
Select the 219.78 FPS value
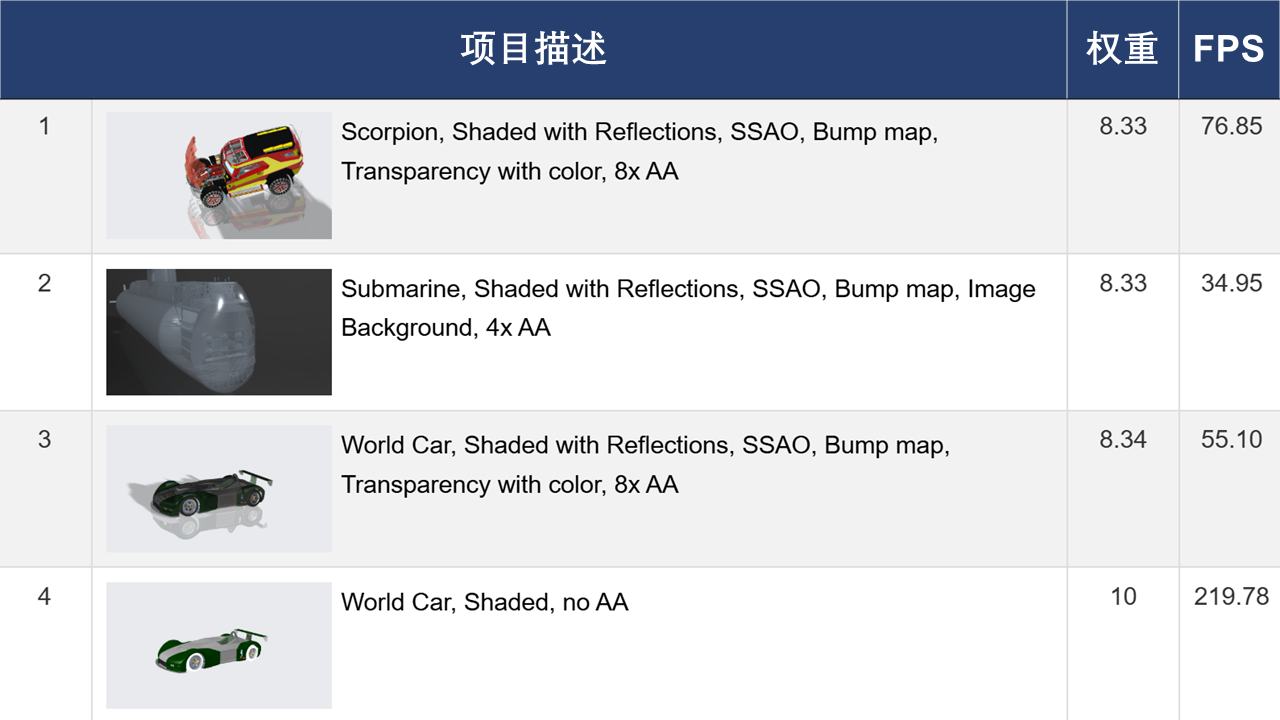click(1231, 596)
